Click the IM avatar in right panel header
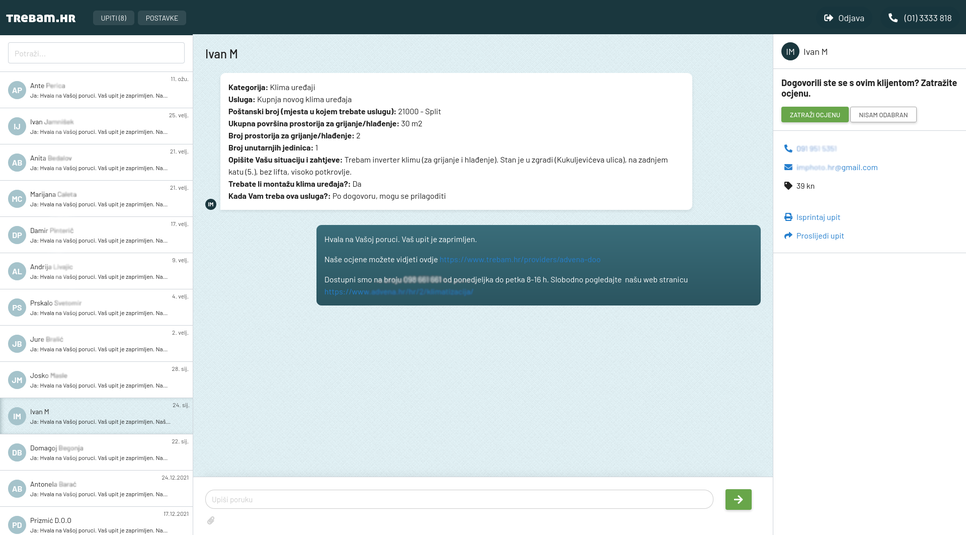The width and height of the screenshot is (966, 535). [x=790, y=52]
